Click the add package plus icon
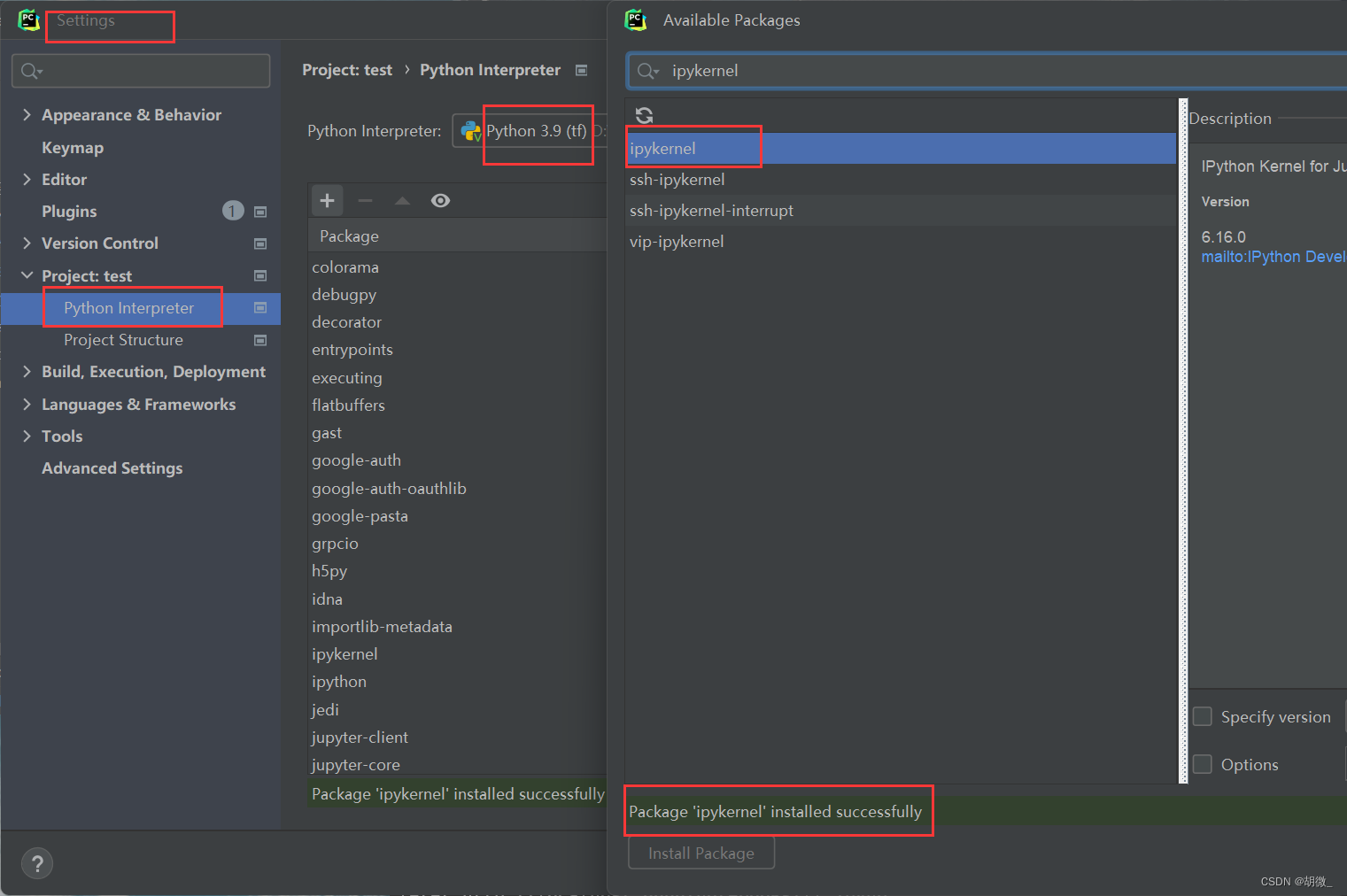This screenshot has width=1347, height=896. (327, 201)
